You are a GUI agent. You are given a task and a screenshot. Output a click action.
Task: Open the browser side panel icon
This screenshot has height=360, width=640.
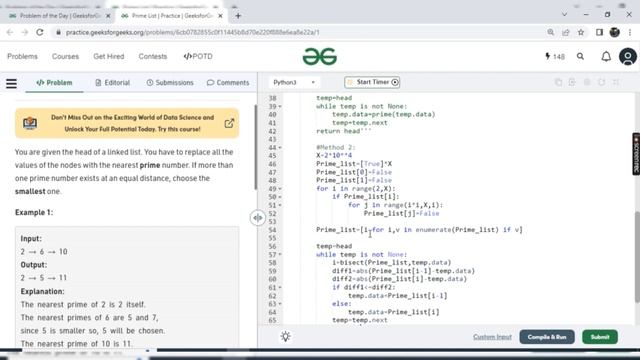pyautogui.click(x=599, y=32)
